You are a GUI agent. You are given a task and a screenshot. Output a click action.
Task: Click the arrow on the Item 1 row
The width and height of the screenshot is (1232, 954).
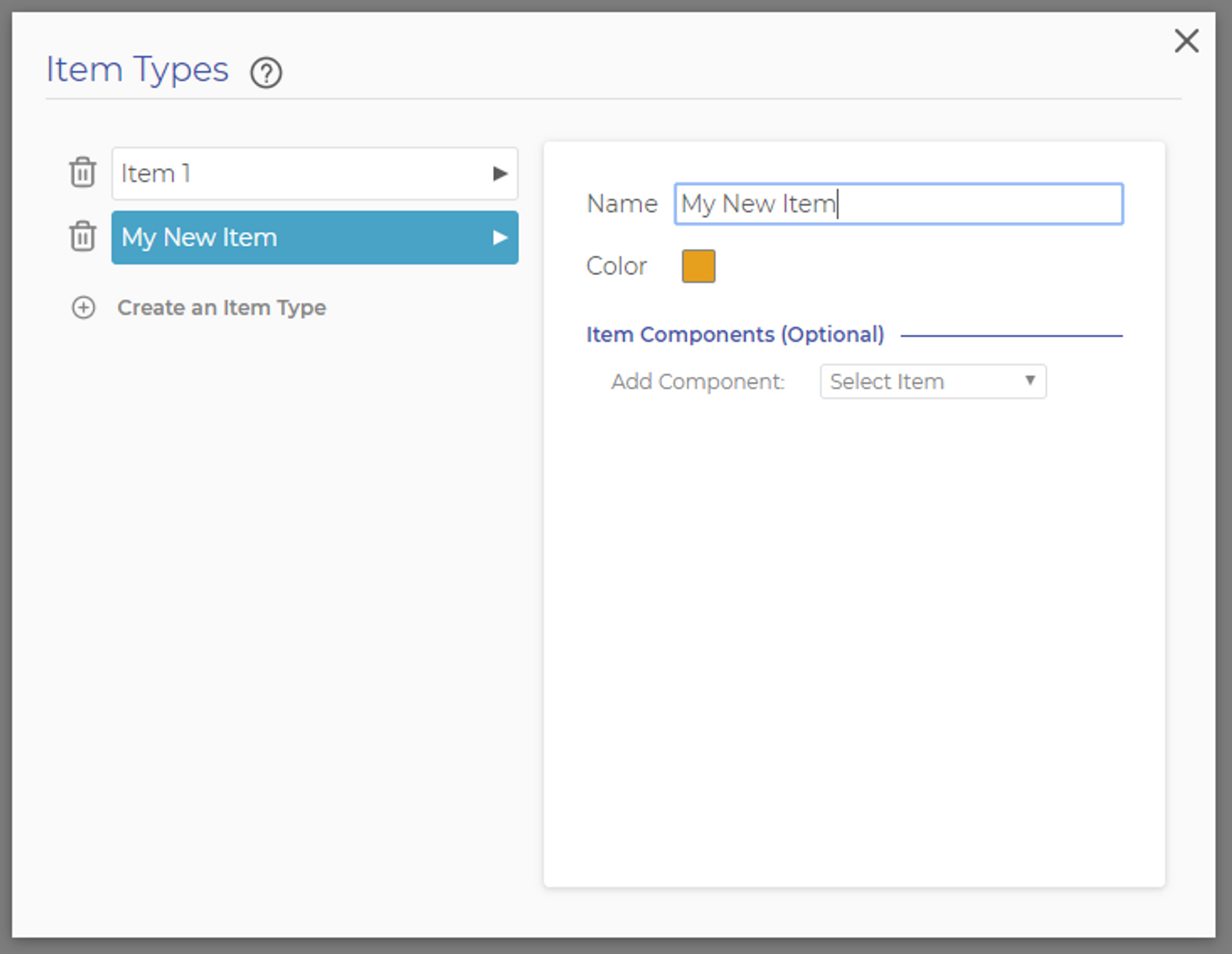point(500,174)
